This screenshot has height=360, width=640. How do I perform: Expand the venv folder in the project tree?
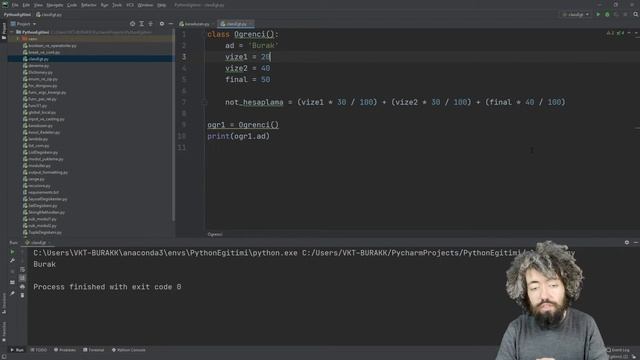pos(18,39)
